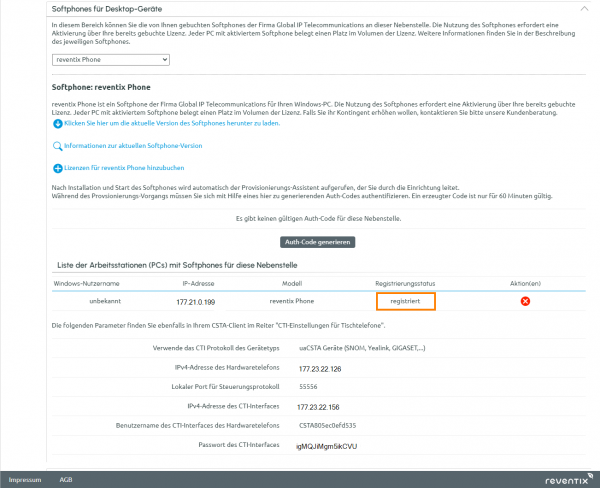Click the magnifier icon beside the Softphone-Version info
600x488 pixels.
[57, 146]
